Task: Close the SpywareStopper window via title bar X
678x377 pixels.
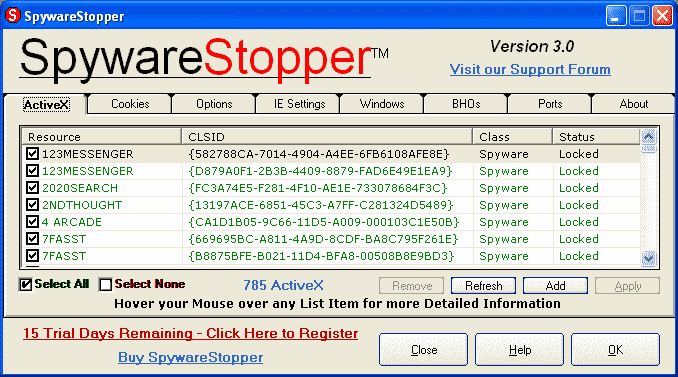Action: [662, 16]
